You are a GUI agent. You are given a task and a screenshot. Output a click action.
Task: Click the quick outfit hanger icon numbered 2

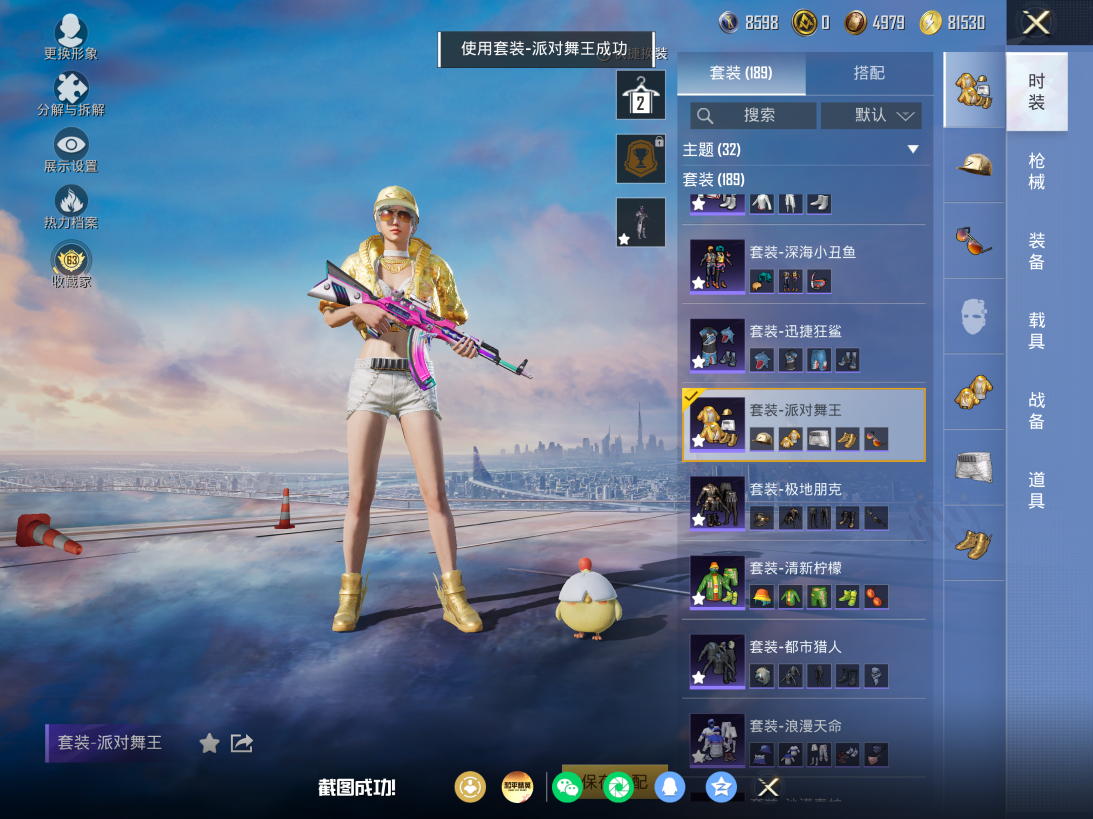[641, 95]
